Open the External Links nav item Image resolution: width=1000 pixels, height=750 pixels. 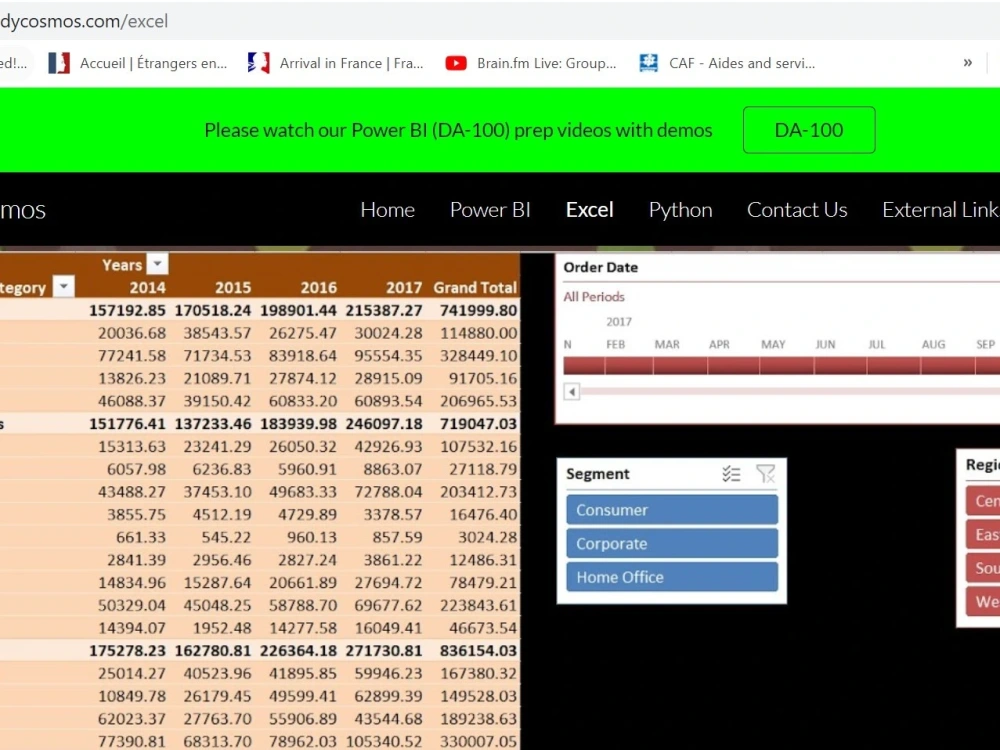pyautogui.click(x=941, y=210)
